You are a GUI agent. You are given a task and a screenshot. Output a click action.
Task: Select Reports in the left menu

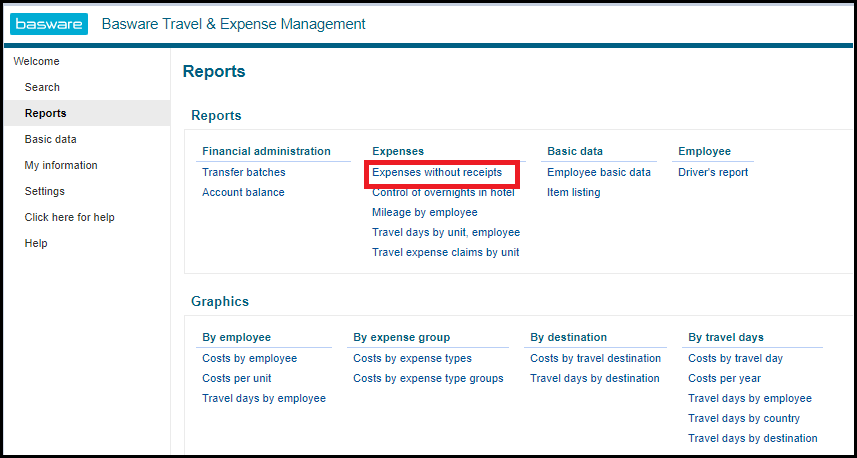pos(45,113)
